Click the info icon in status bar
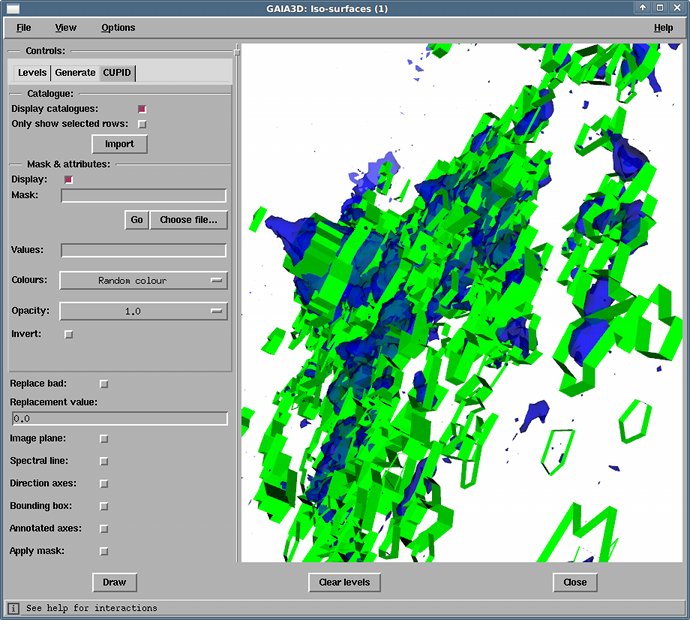 click(x=13, y=609)
